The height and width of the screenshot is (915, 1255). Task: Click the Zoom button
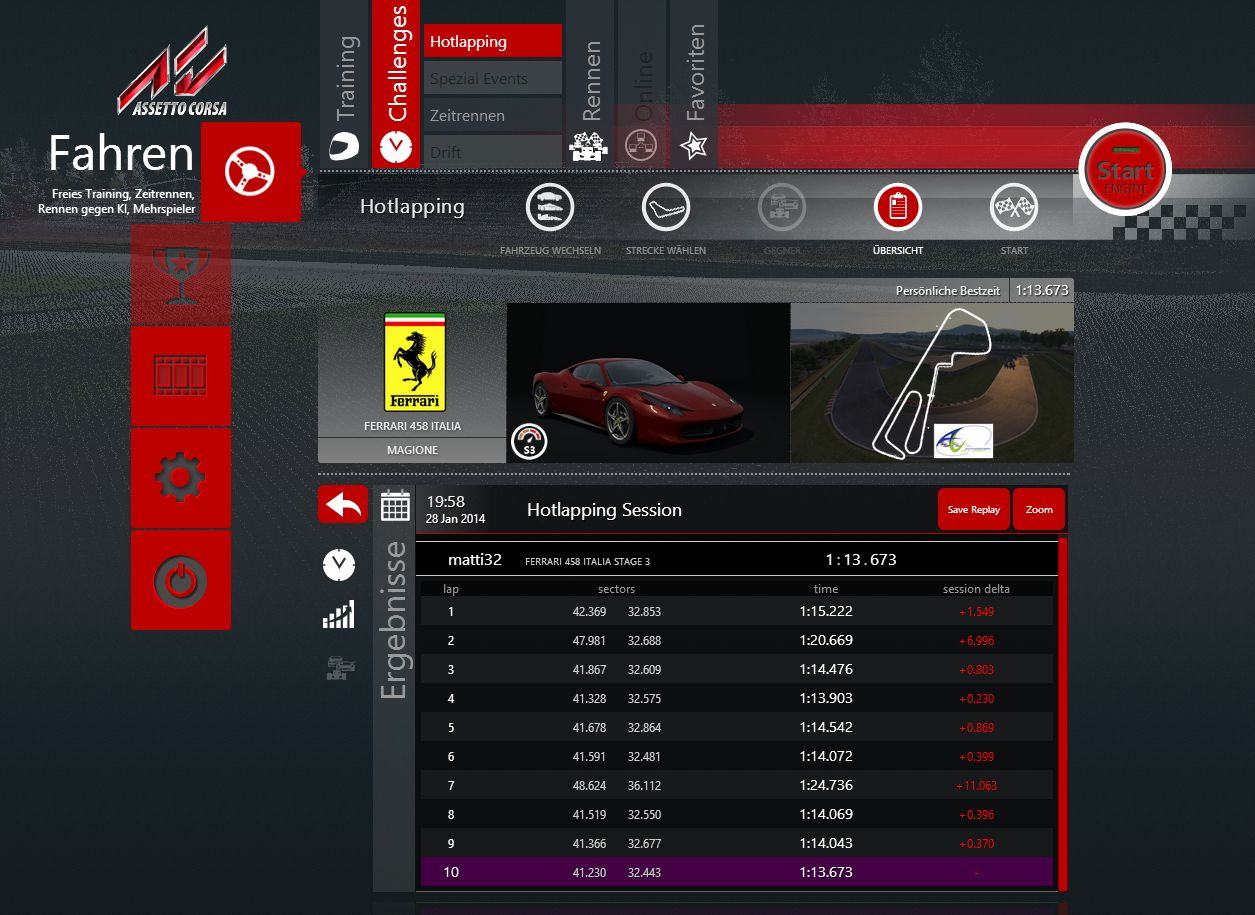click(x=1039, y=509)
